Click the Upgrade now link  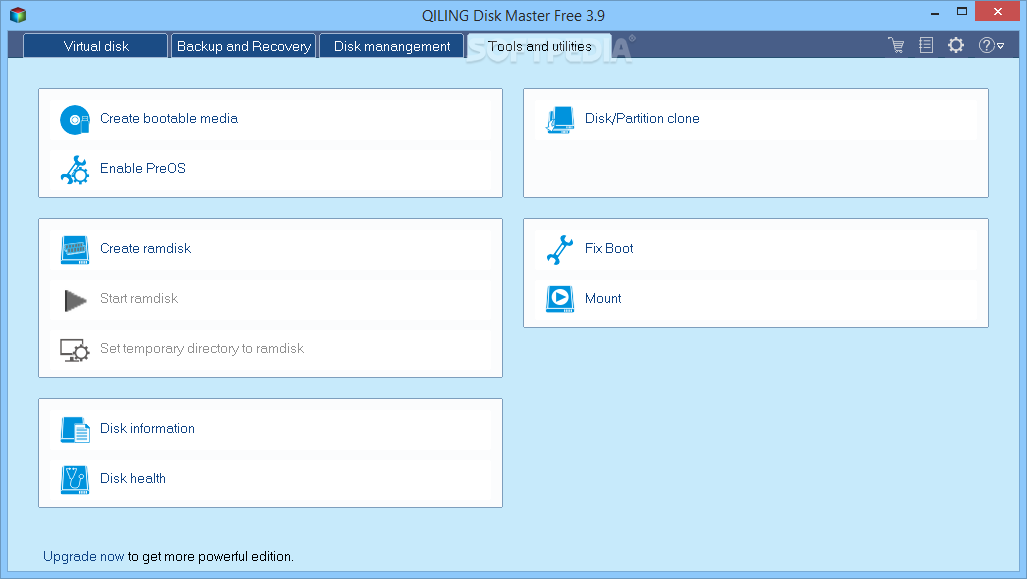[x=83, y=556]
